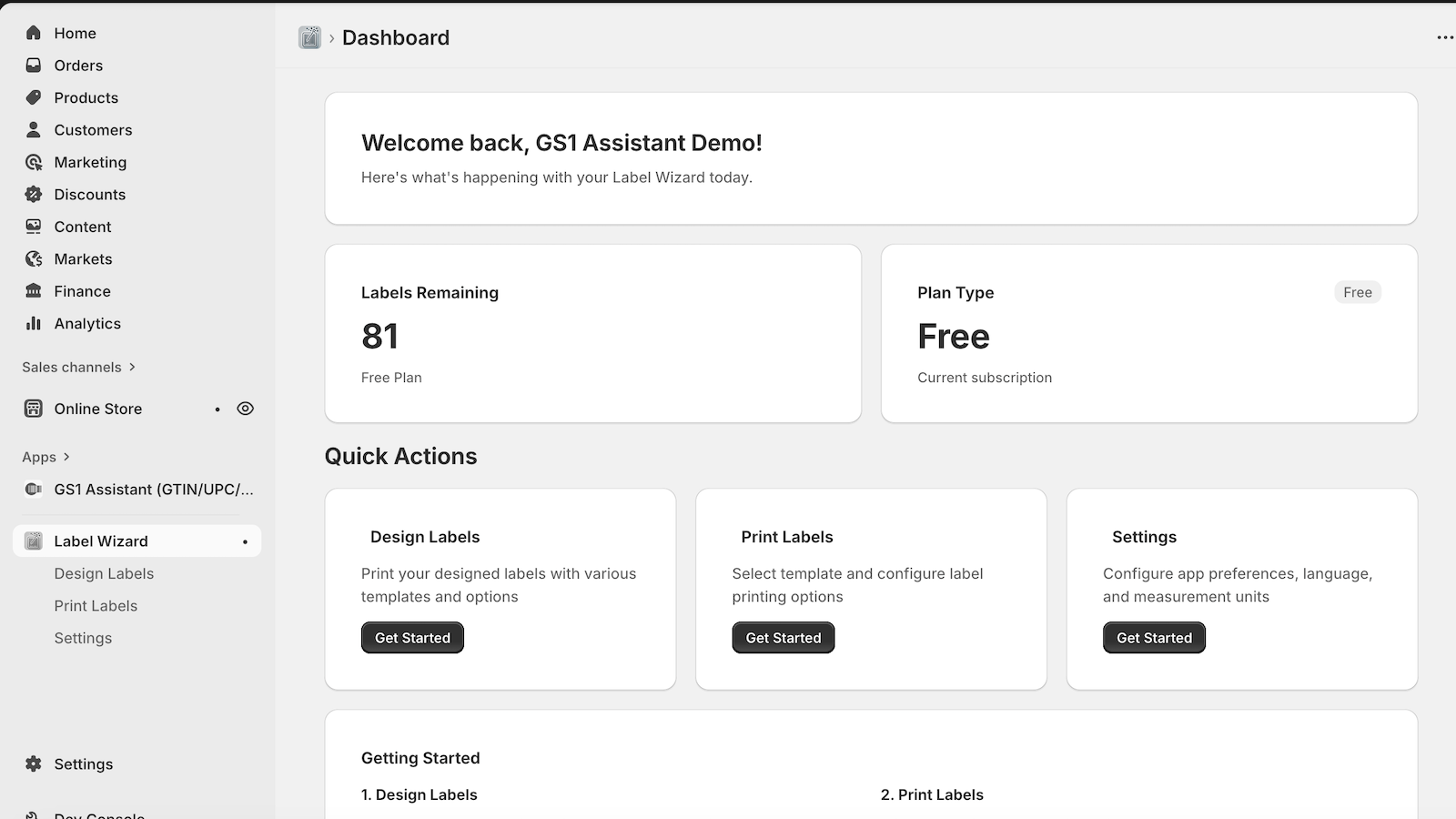Click the Dashboard breadcrumb app thumbnail
This screenshot has height=819, width=1456.
click(x=309, y=37)
